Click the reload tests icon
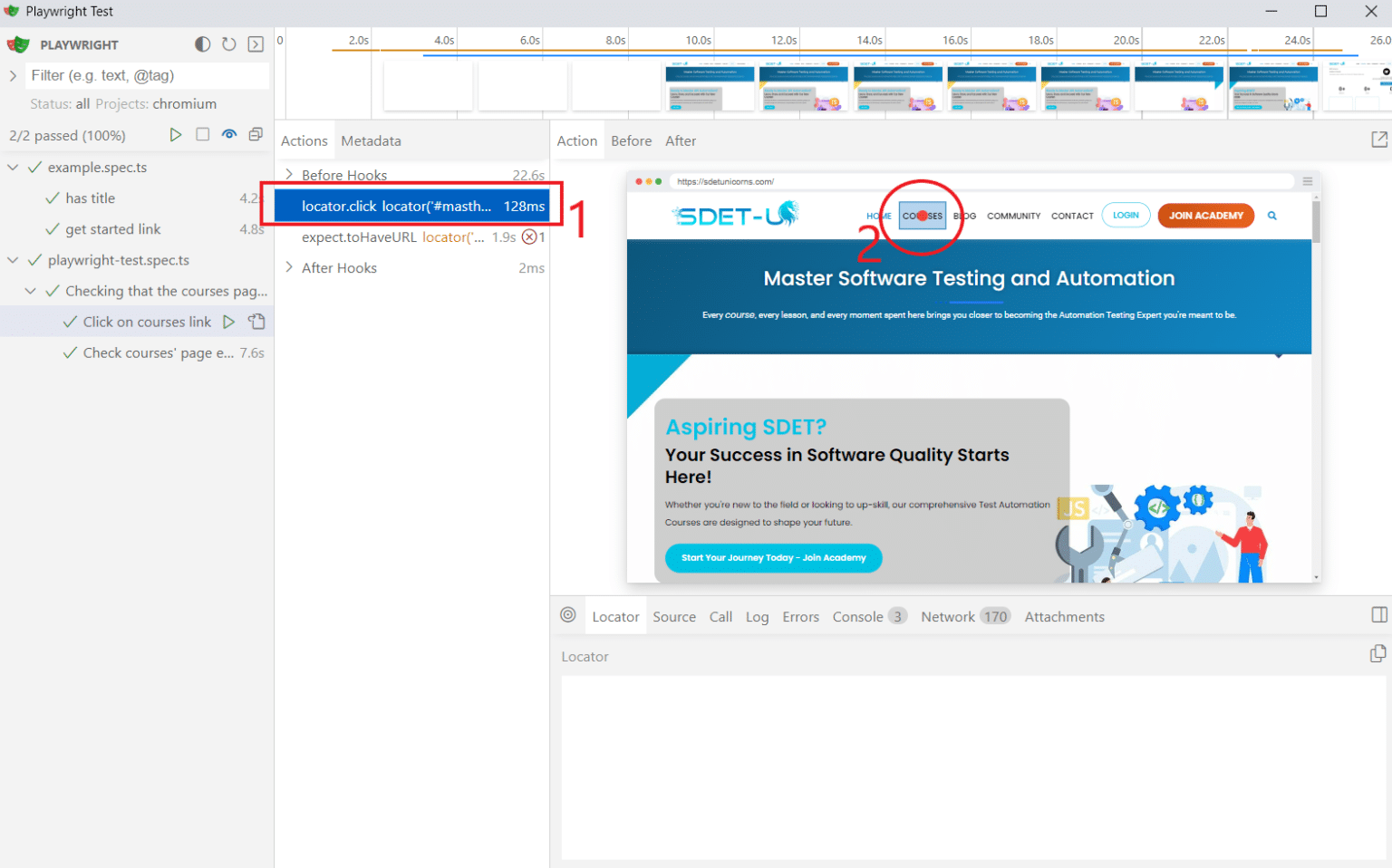The image size is (1392, 868). [x=229, y=44]
